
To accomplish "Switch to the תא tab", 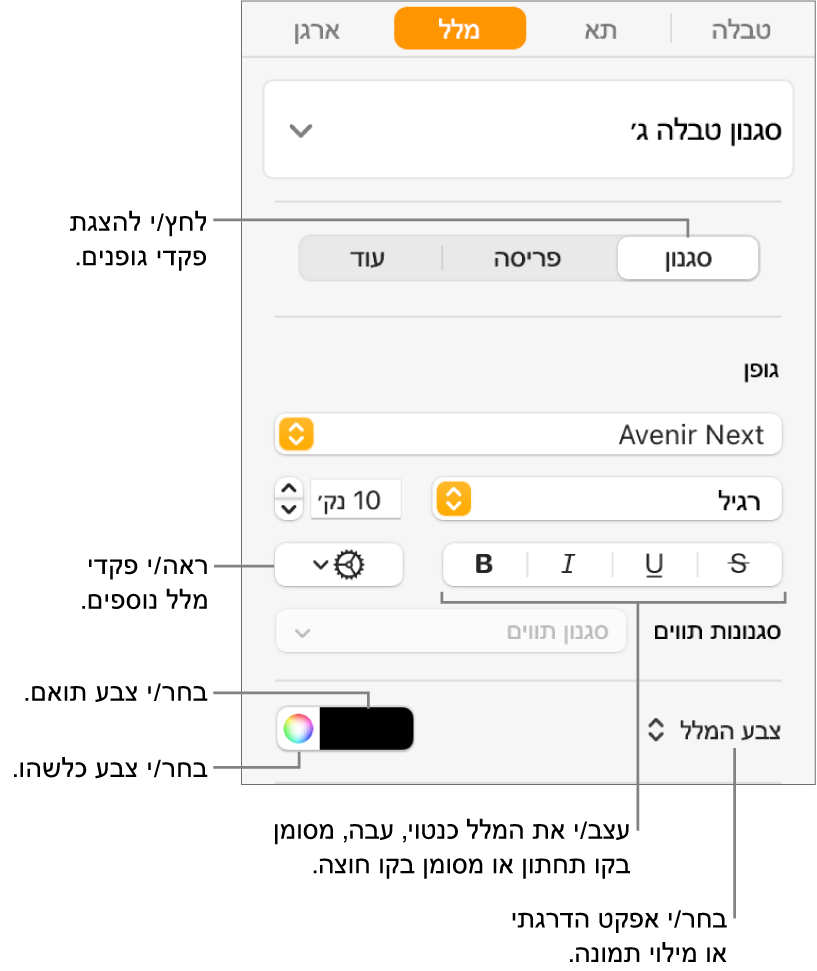I will click(601, 29).
